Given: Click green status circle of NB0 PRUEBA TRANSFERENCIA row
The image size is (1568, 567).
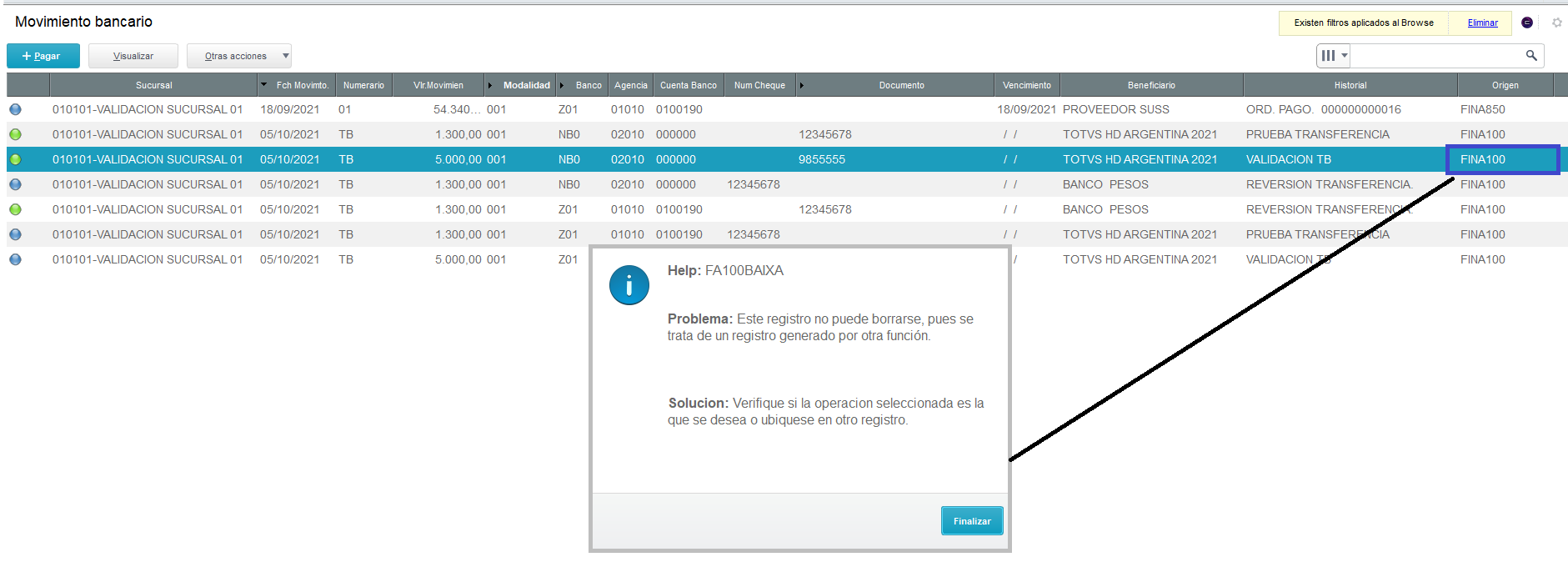Looking at the screenshot, I should 15,134.
